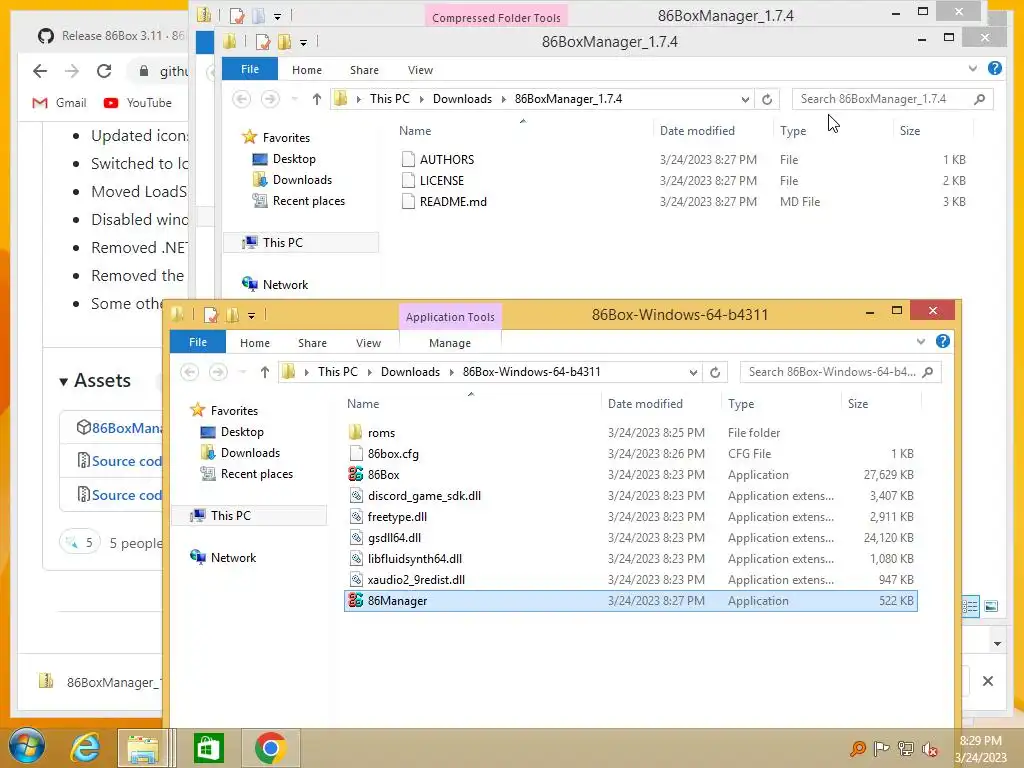Expand breadcrumb arrow after Downloads in 86Box window

[451, 372]
